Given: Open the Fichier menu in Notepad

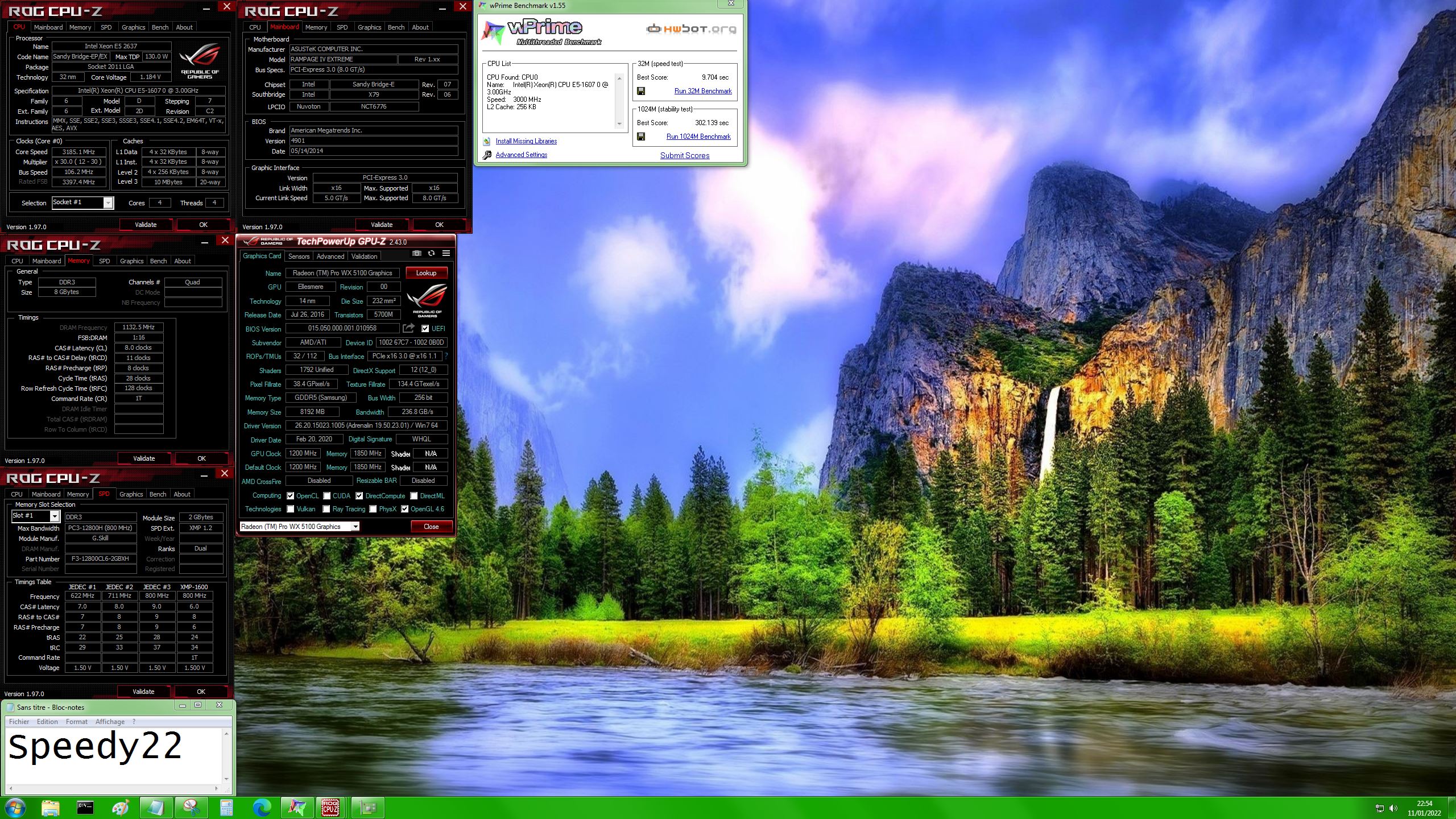Looking at the screenshot, I should point(19,722).
